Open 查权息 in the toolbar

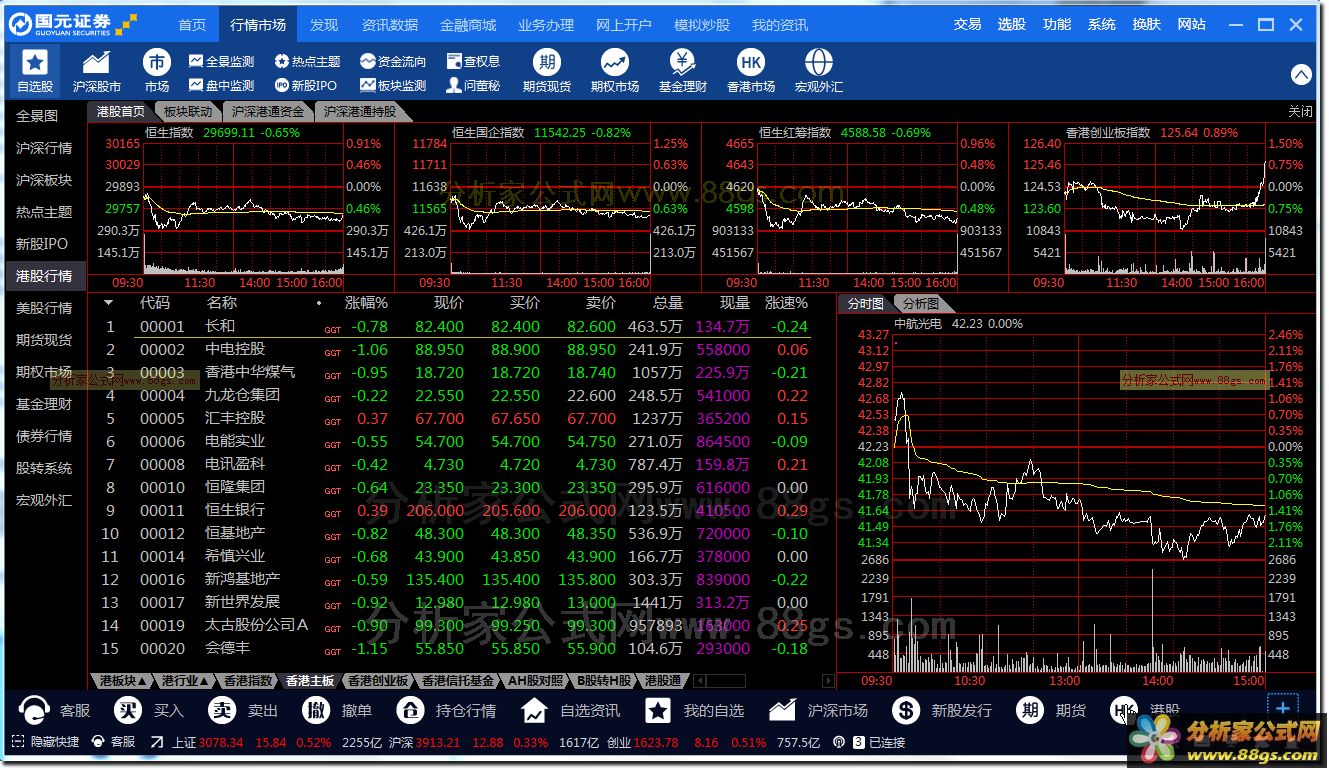coord(473,62)
